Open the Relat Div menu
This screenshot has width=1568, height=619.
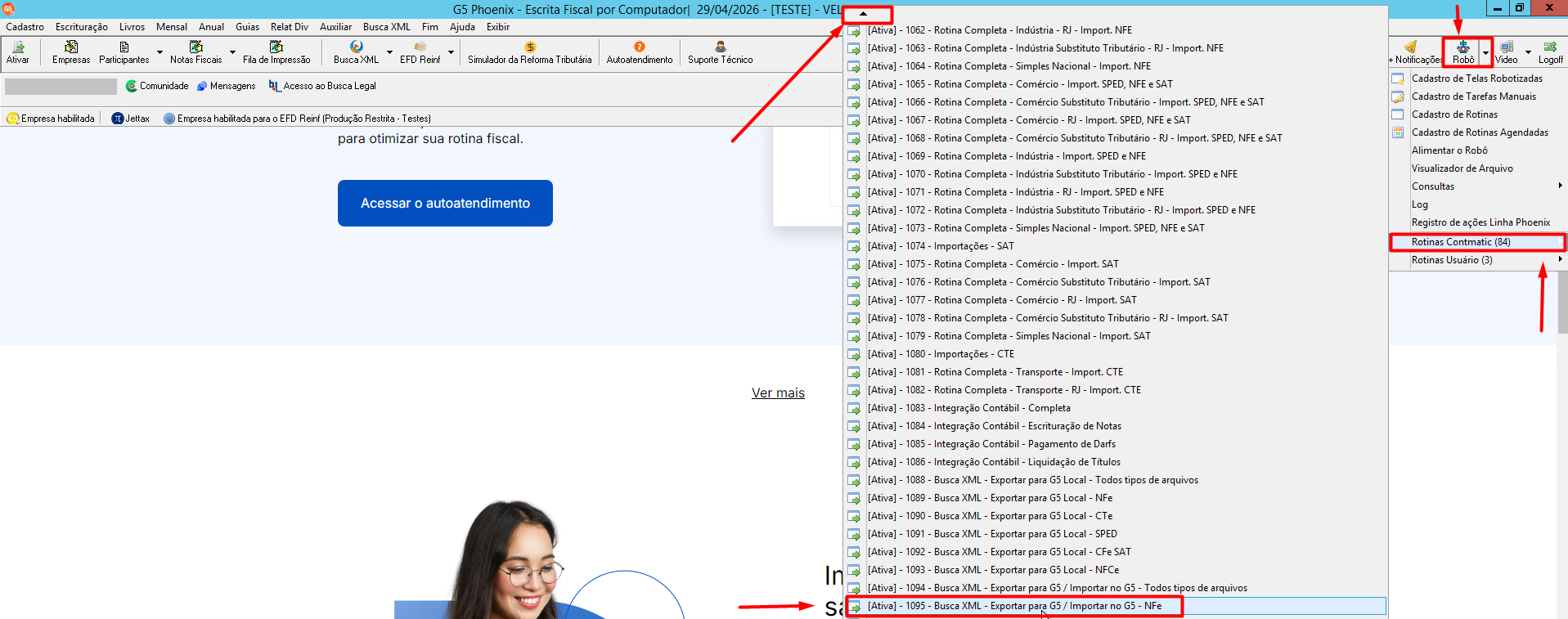[x=290, y=27]
